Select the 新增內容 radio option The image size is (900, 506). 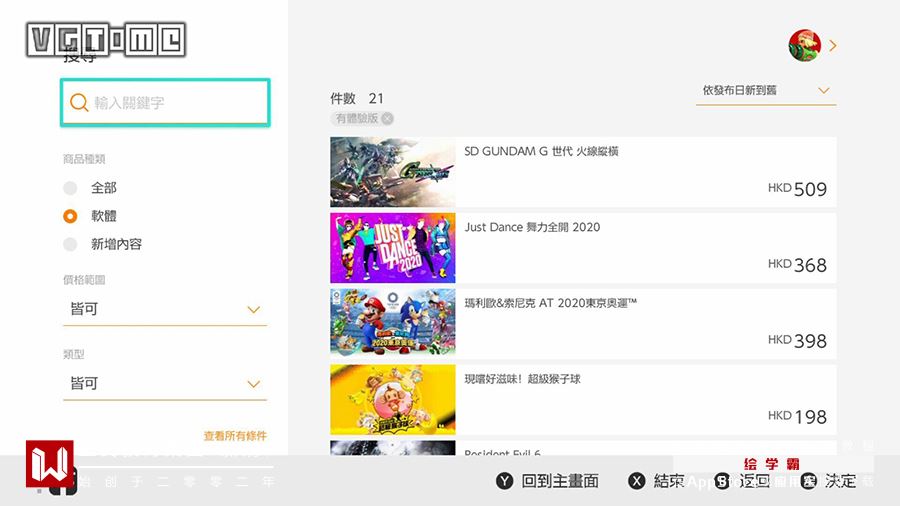(x=70, y=244)
